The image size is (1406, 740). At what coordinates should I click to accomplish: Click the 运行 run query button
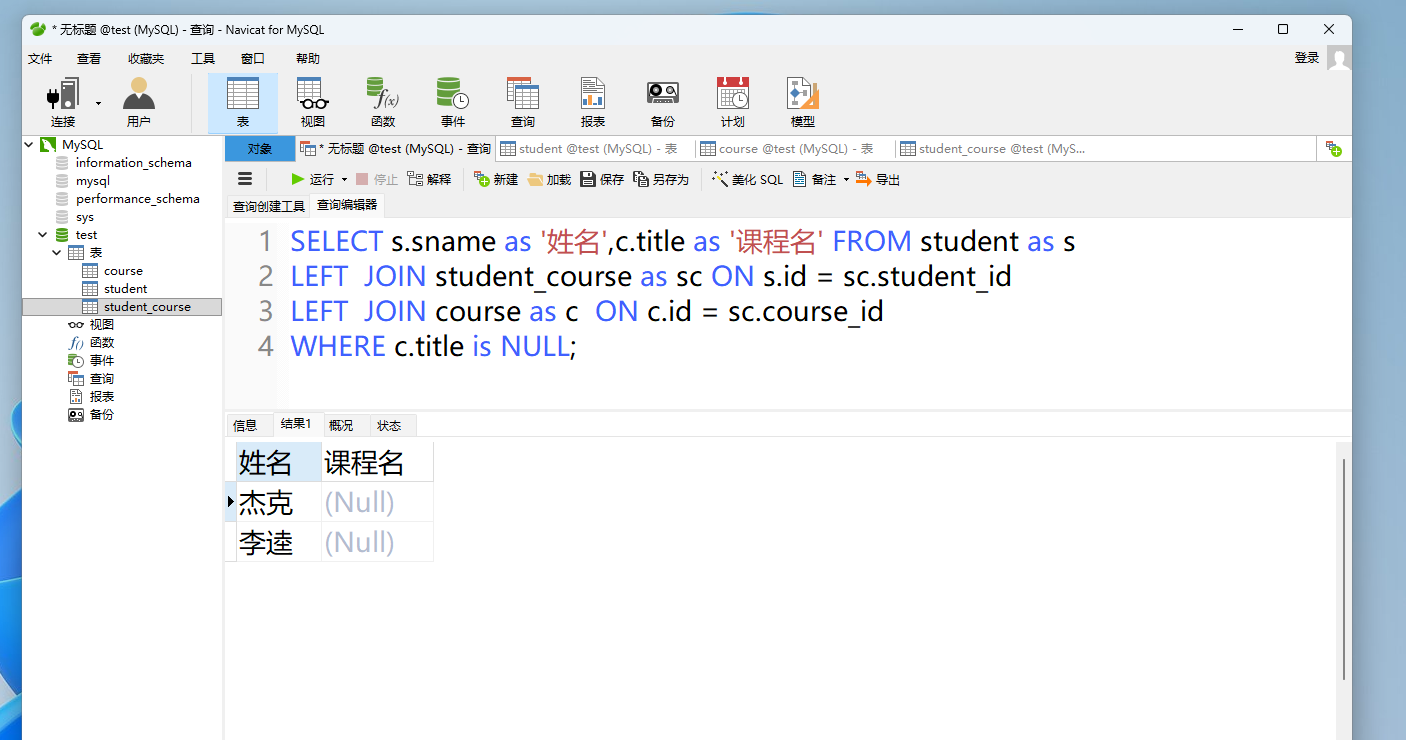pos(313,180)
